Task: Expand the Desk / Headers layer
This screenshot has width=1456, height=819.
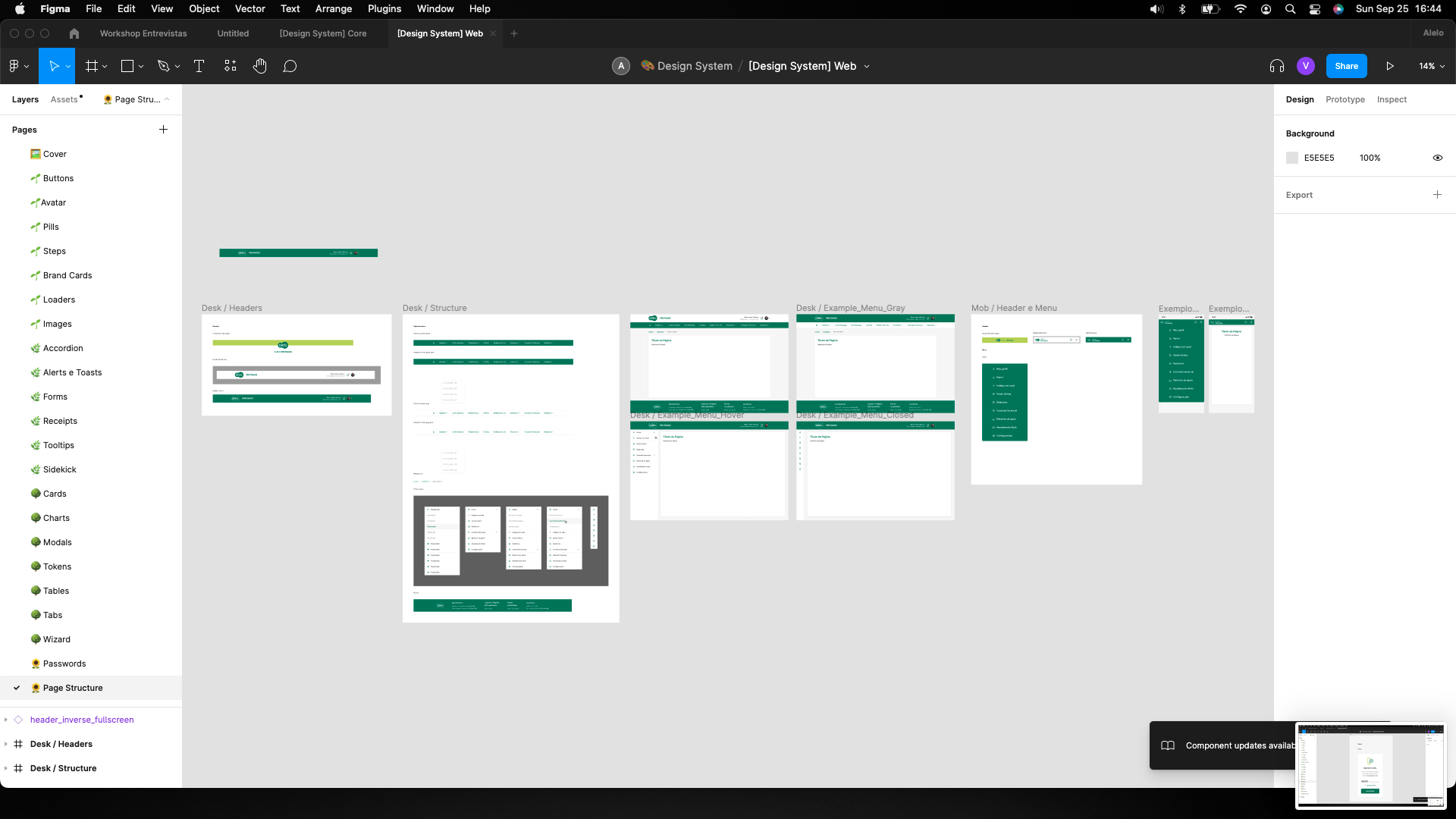Action: tap(6, 744)
